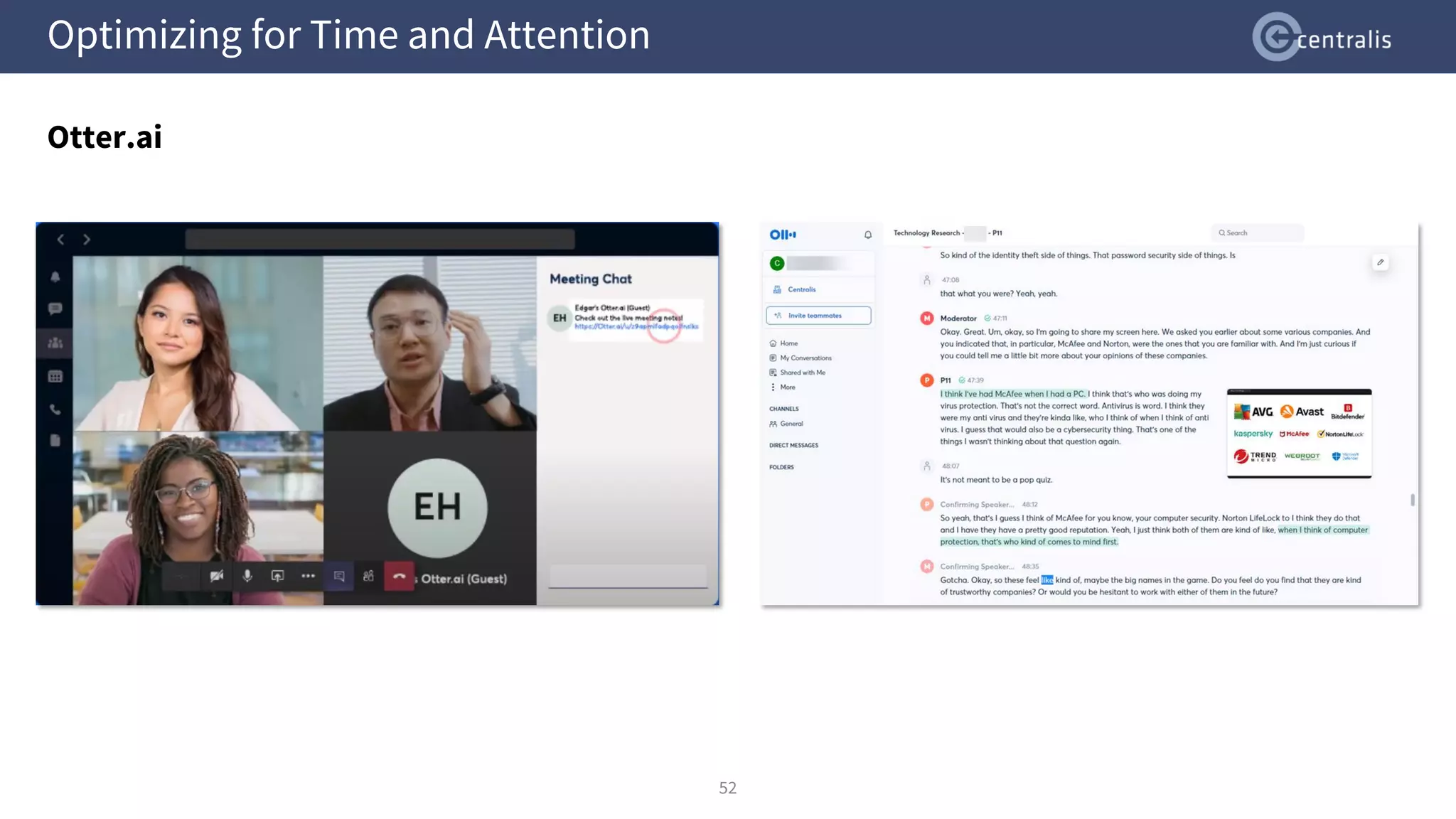Open the General channel
Screen dimensions: 1456x819
click(x=786, y=424)
